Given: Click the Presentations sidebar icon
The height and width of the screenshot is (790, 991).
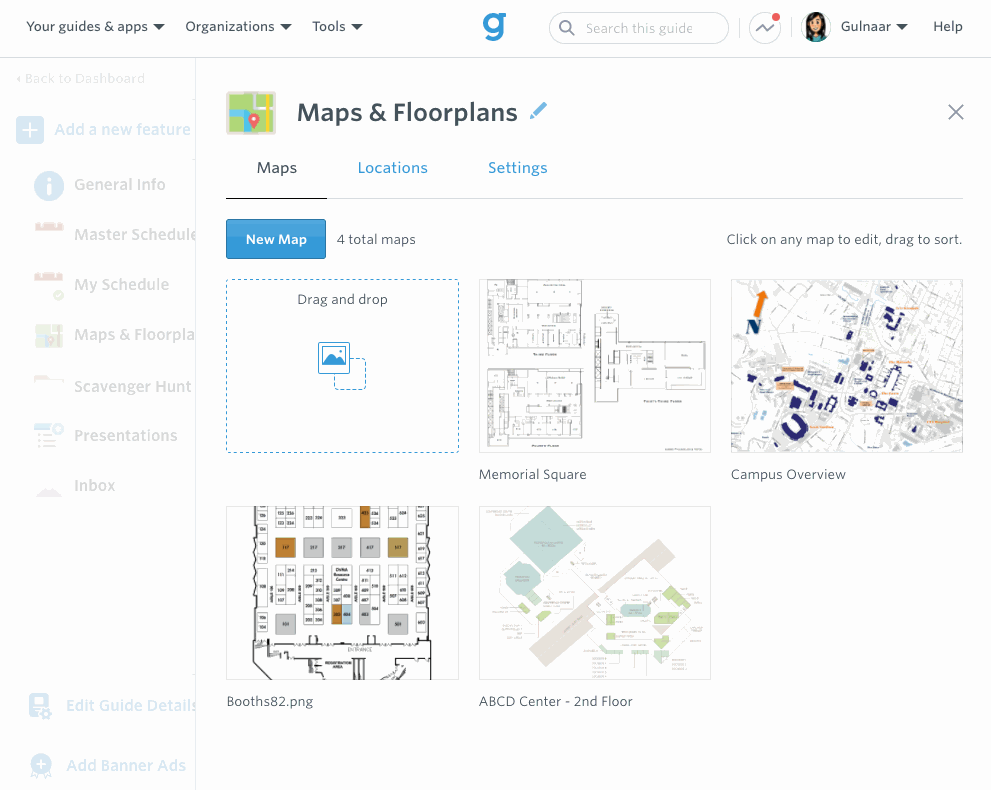Looking at the screenshot, I should [49, 435].
